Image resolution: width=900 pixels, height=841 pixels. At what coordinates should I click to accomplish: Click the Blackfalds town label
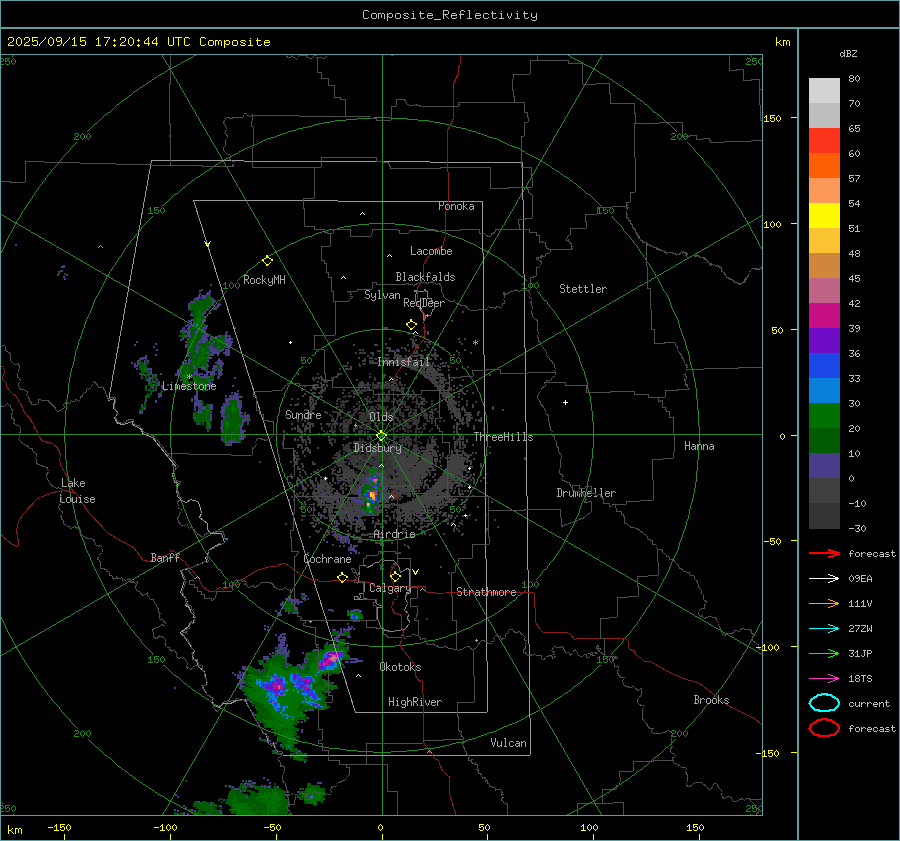(425, 277)
